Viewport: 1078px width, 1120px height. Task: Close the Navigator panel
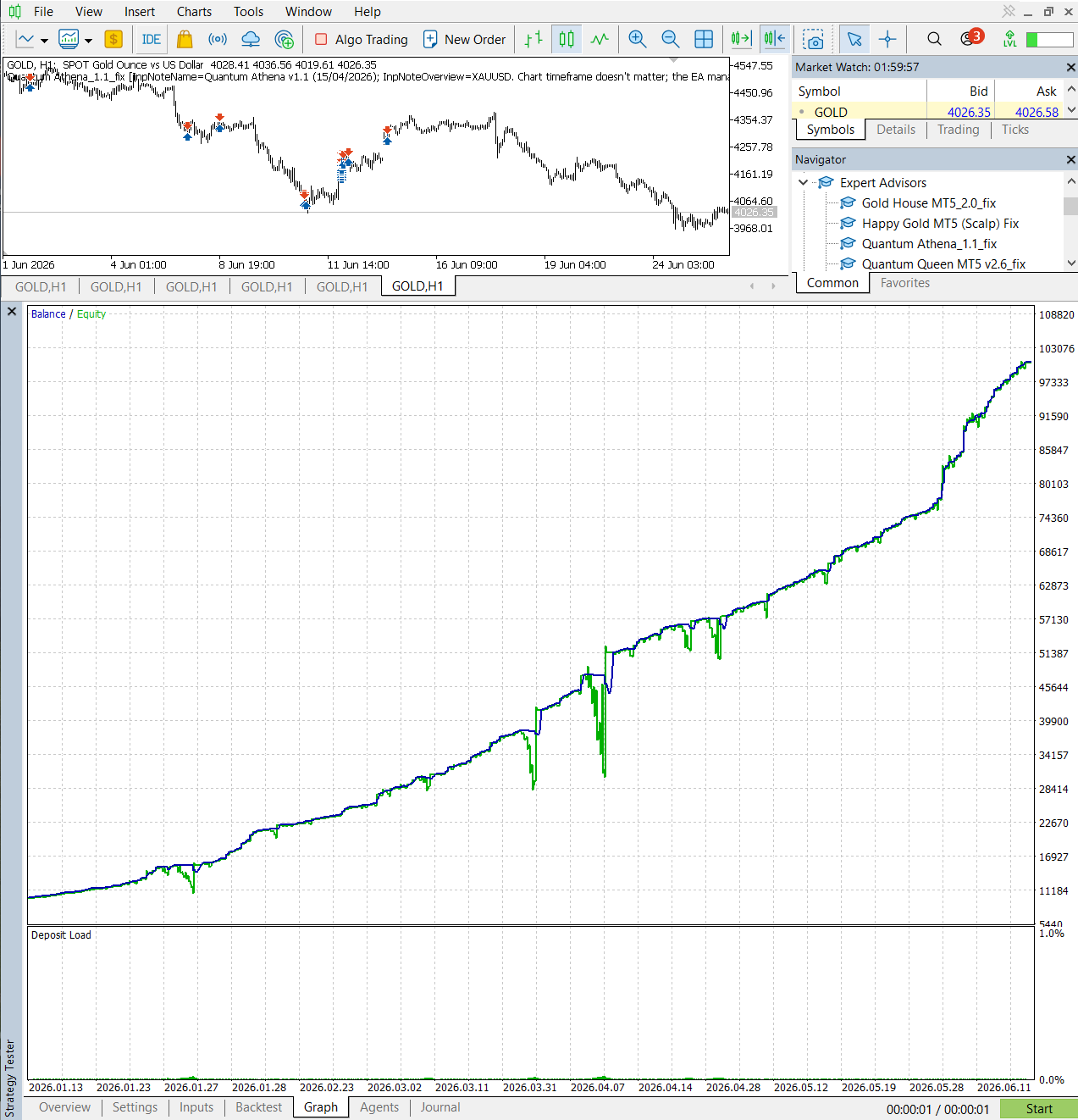click(1070, 159)
